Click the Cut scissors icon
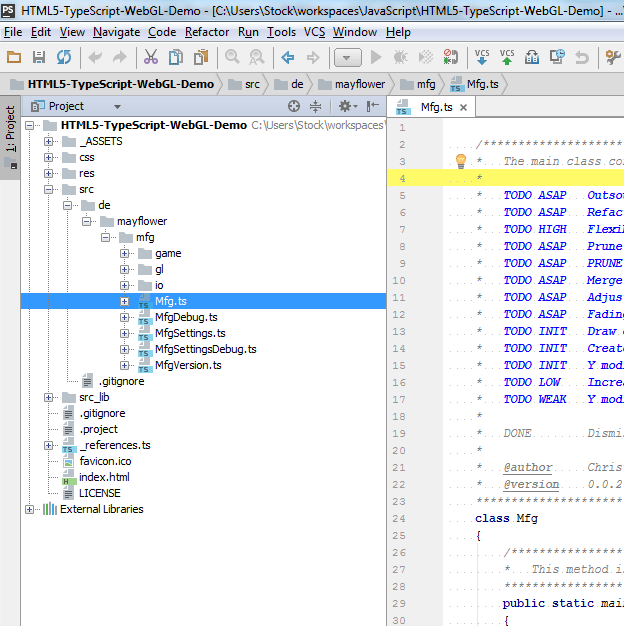Screen dimensions: 624x626 click(151, 57)
